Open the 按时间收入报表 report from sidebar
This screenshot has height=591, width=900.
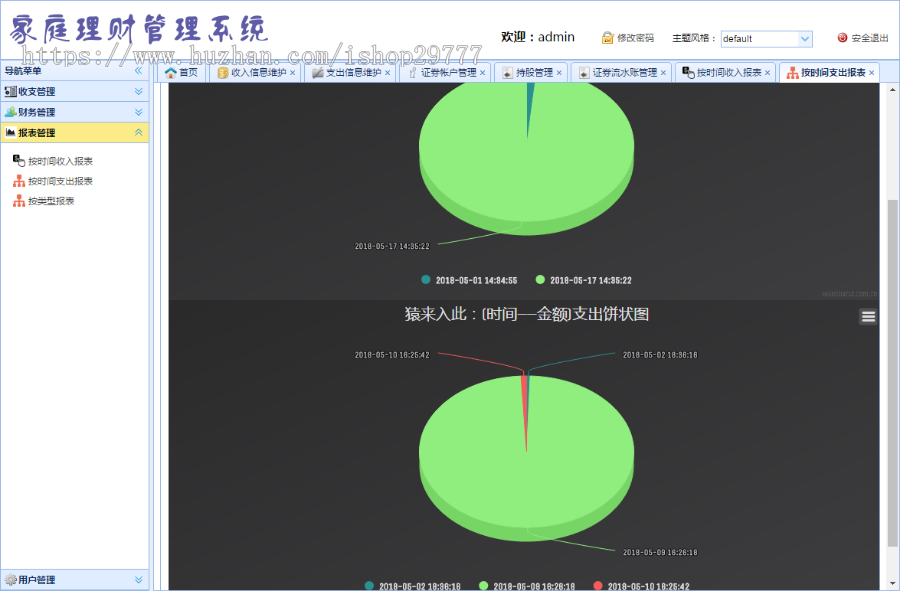pyautogui.click(x=62, y=160)
